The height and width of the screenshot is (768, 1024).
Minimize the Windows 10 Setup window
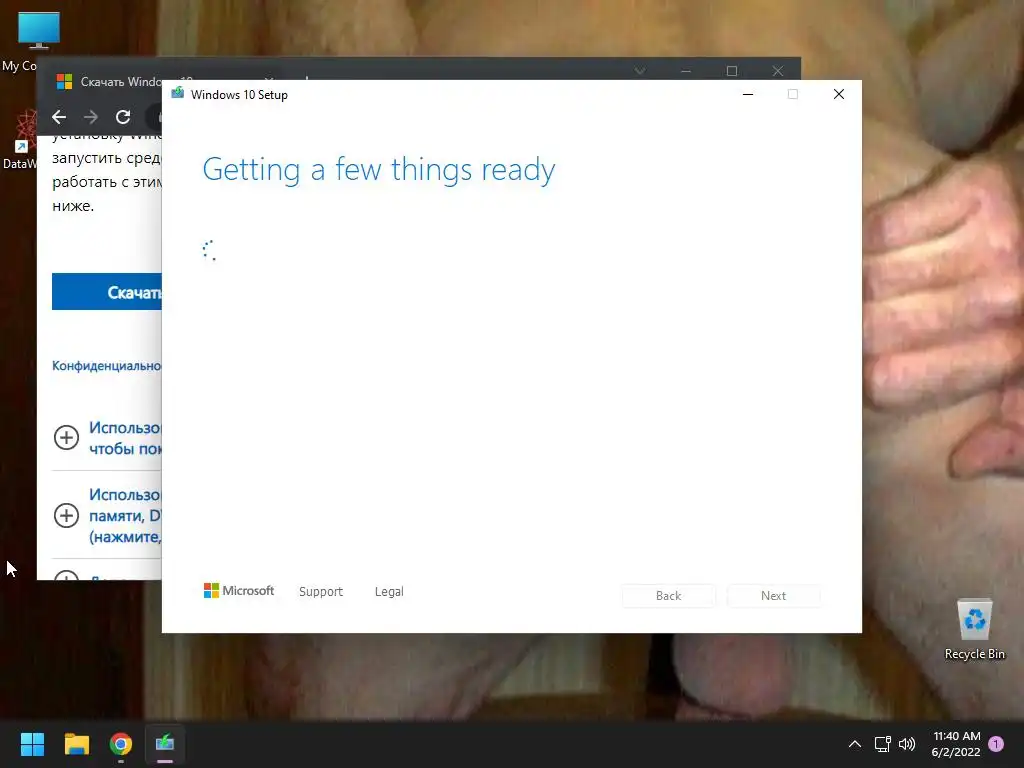748,94
